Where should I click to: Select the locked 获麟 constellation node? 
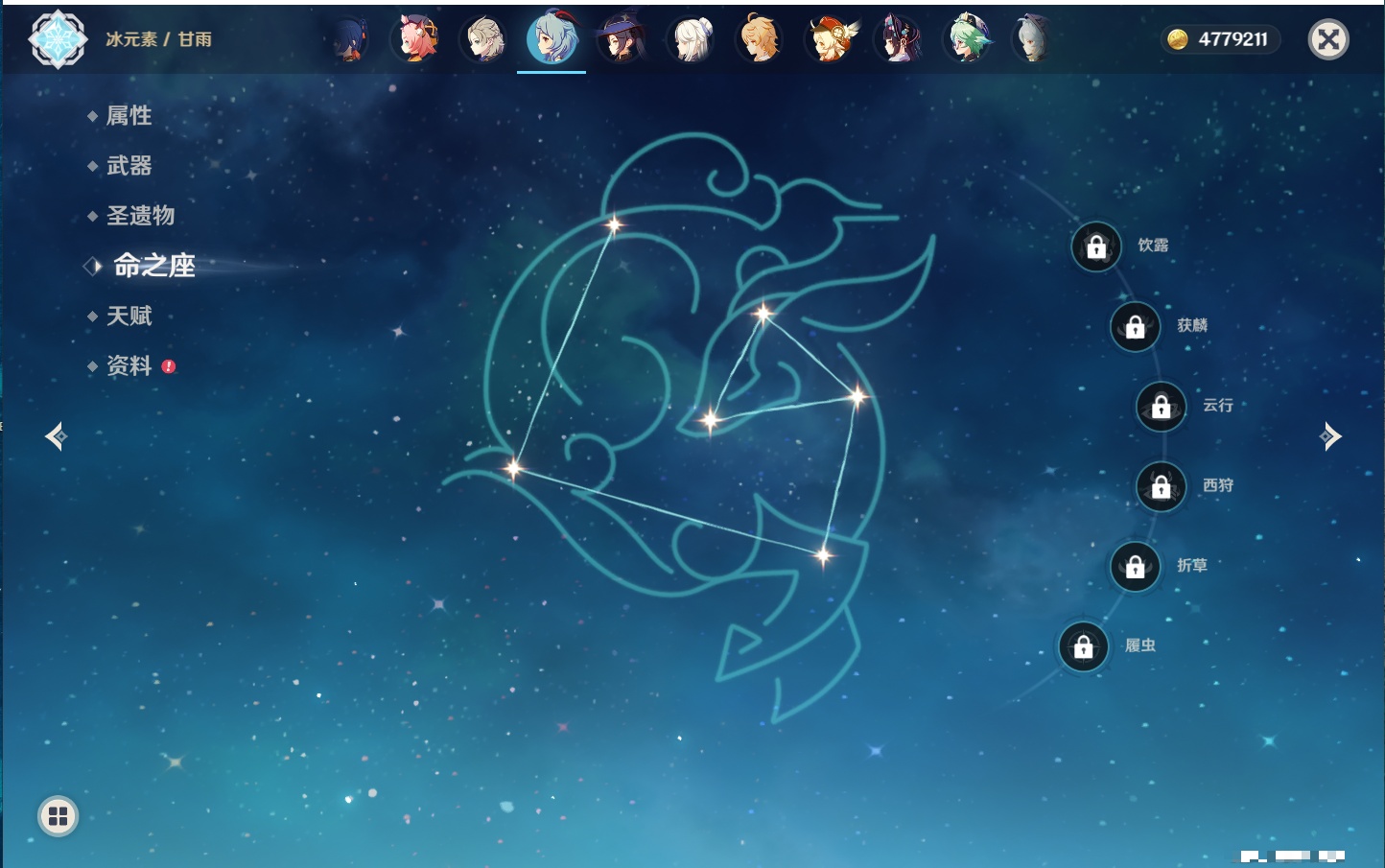click(1135, 327)
